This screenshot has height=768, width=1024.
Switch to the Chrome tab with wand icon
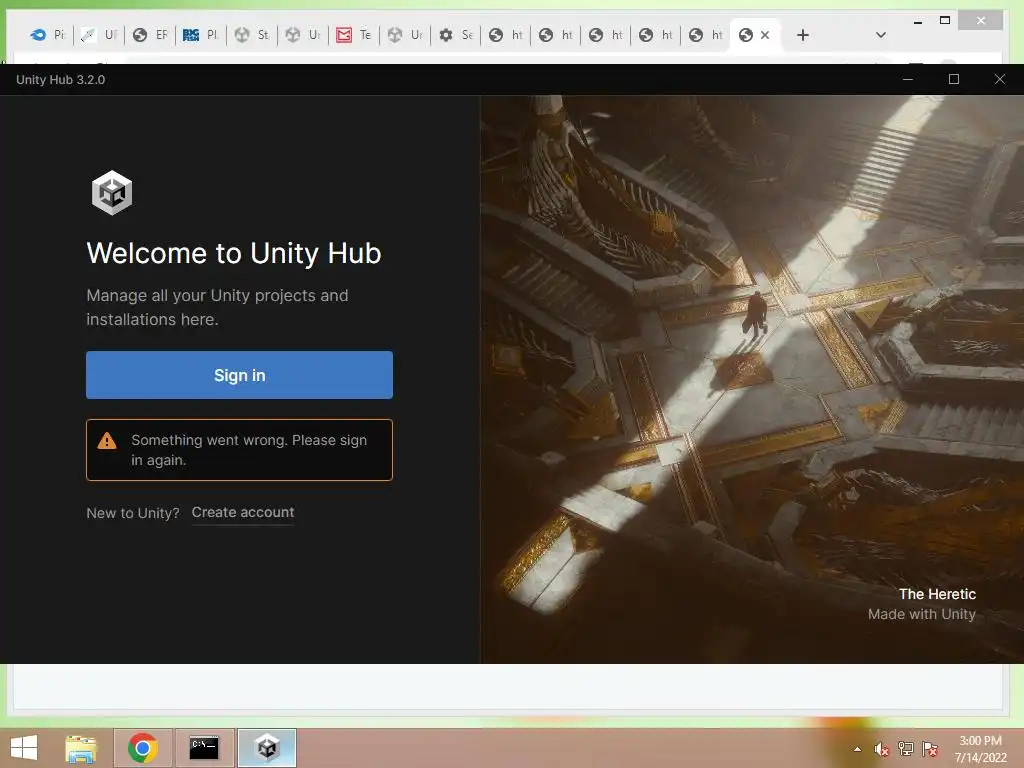click(x=99, y=35)
